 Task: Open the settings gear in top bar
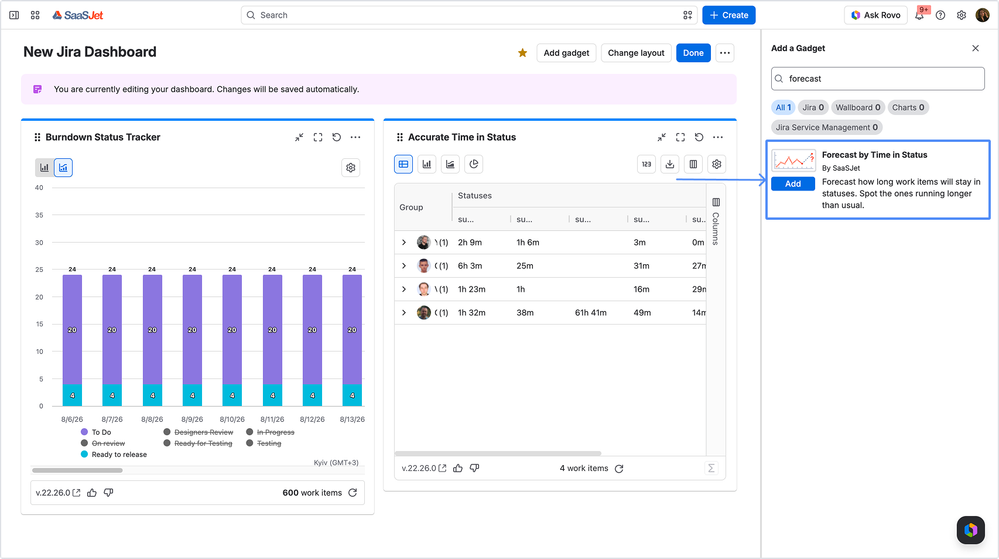pyautogui.click(x=961, y=15)
